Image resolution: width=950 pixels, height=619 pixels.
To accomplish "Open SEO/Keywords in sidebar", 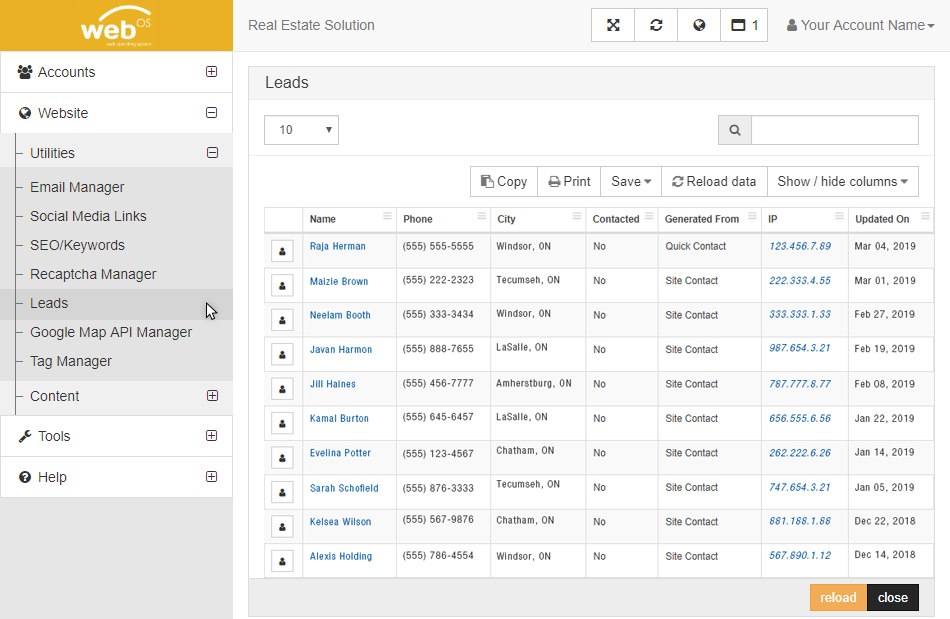I will point(78,245).
